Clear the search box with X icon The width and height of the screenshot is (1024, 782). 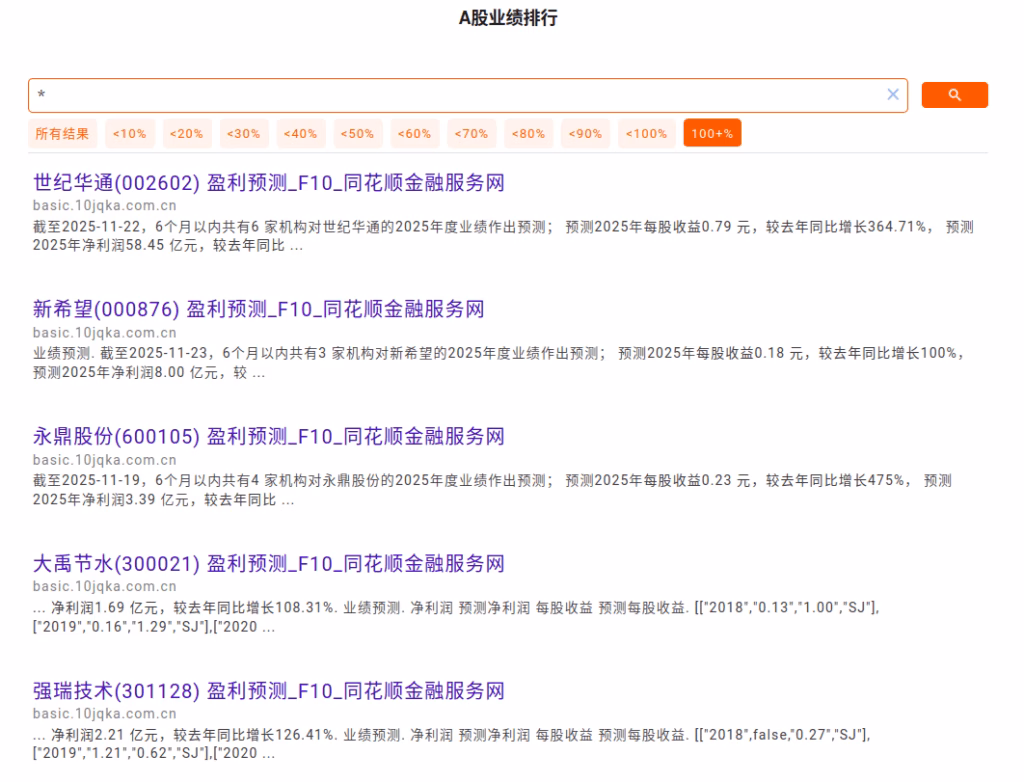coord(893,95)
